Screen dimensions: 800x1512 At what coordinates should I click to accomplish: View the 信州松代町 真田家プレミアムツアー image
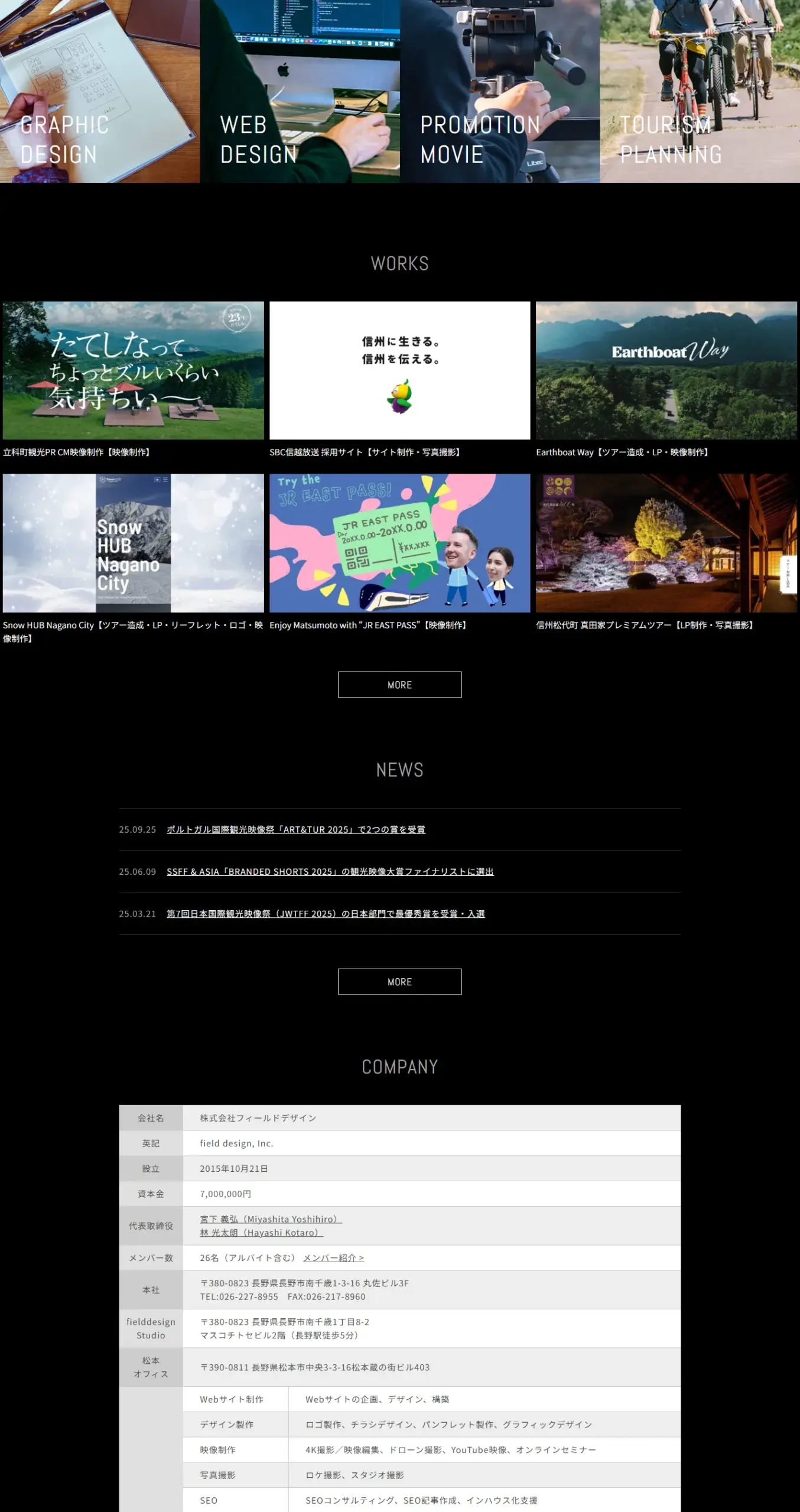pyautogui.click(x=666, y=543)
